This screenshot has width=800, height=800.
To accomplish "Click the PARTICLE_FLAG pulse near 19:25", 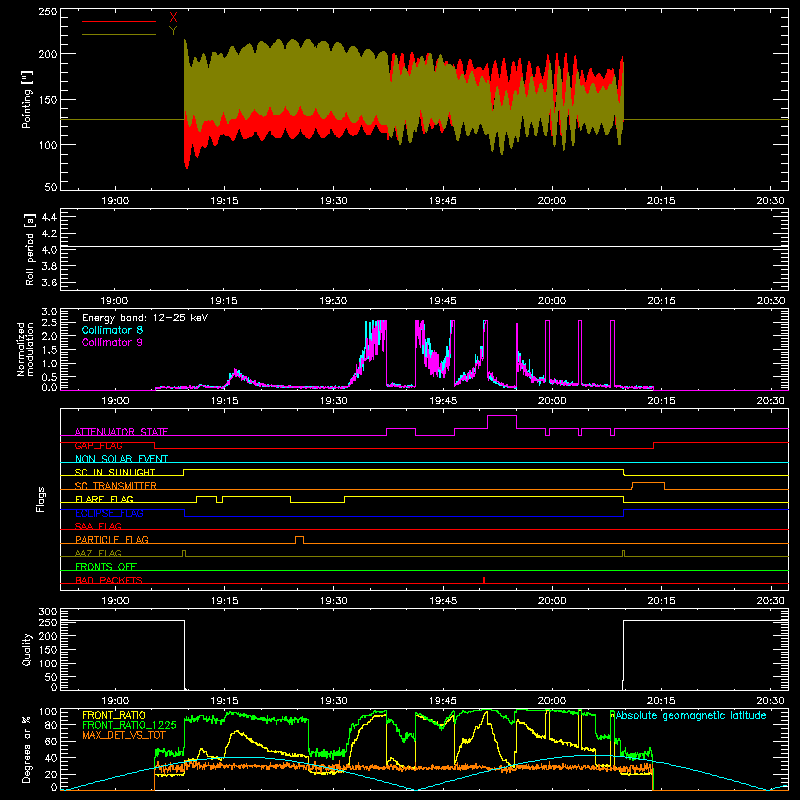I will pos(299,540).
